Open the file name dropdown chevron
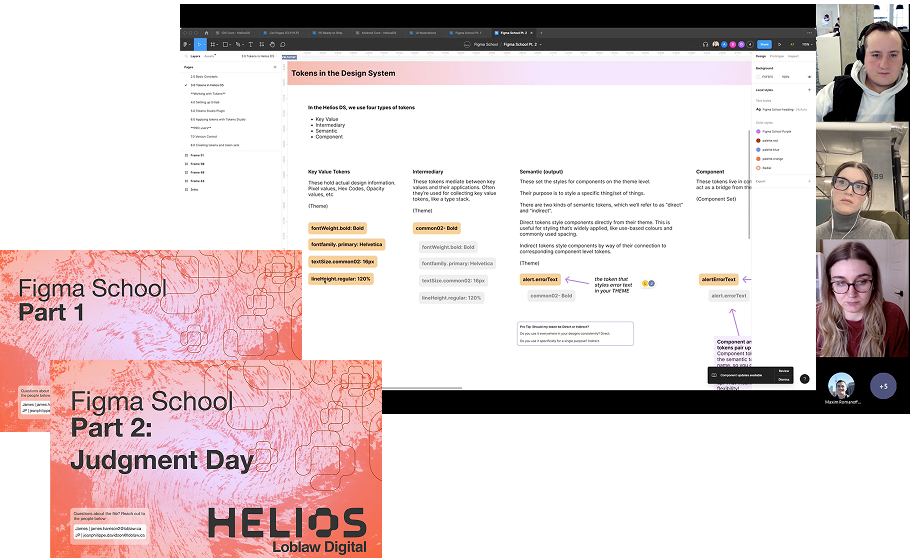 coord(541,45)
